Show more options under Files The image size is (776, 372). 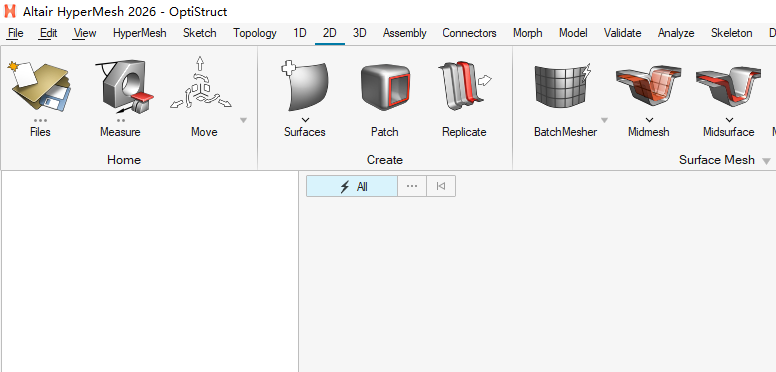pyautogui.click(x=40, y=120)
